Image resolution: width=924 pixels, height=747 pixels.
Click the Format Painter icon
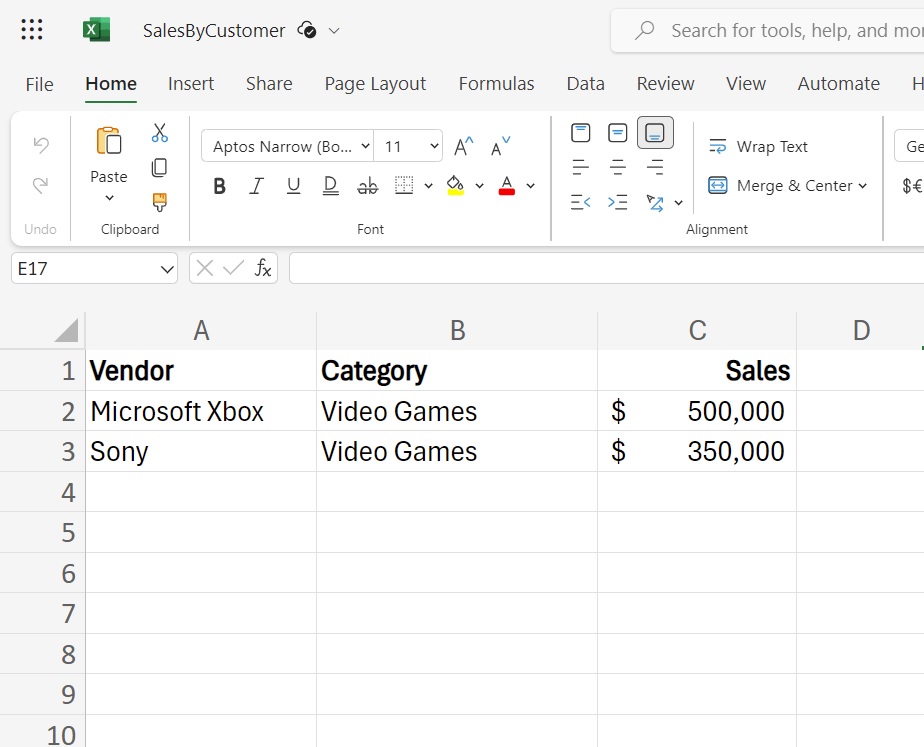(x=158, y=202)
